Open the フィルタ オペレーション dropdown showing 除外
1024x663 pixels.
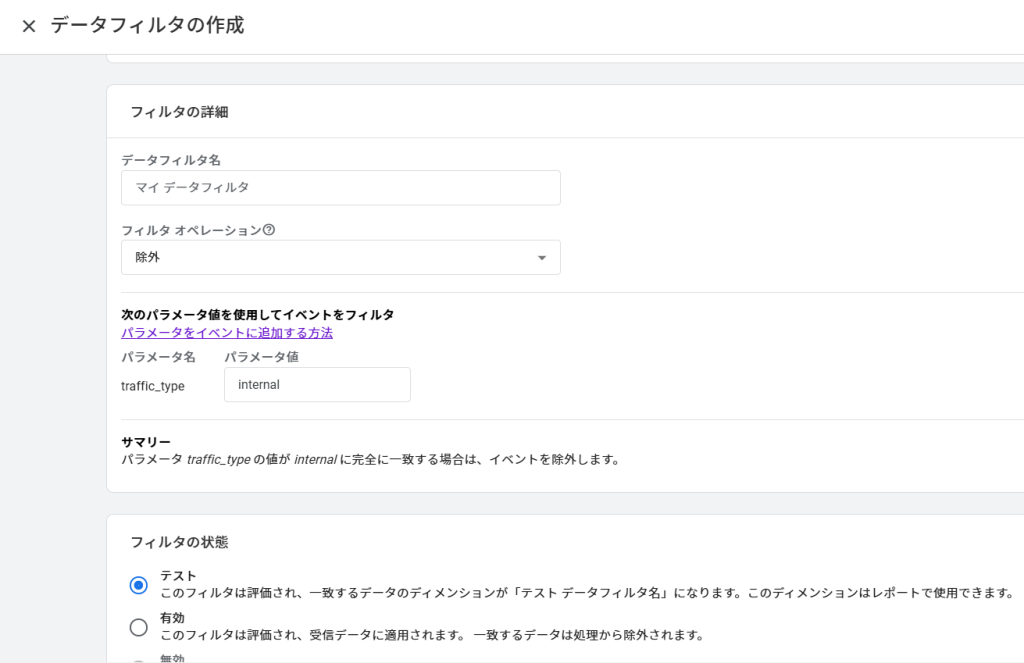pos(340,257)
